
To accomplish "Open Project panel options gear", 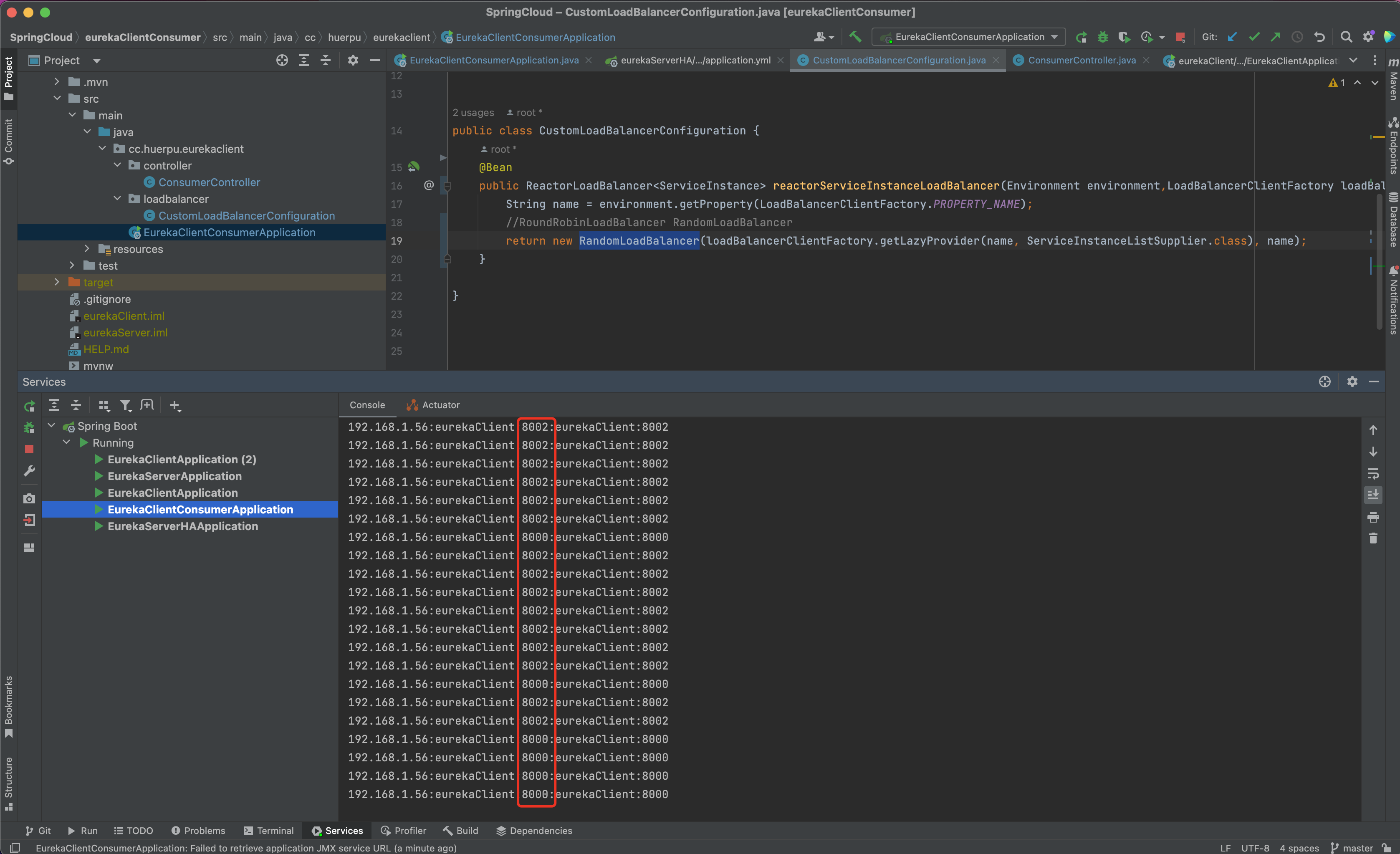I will tap(353, 60).
